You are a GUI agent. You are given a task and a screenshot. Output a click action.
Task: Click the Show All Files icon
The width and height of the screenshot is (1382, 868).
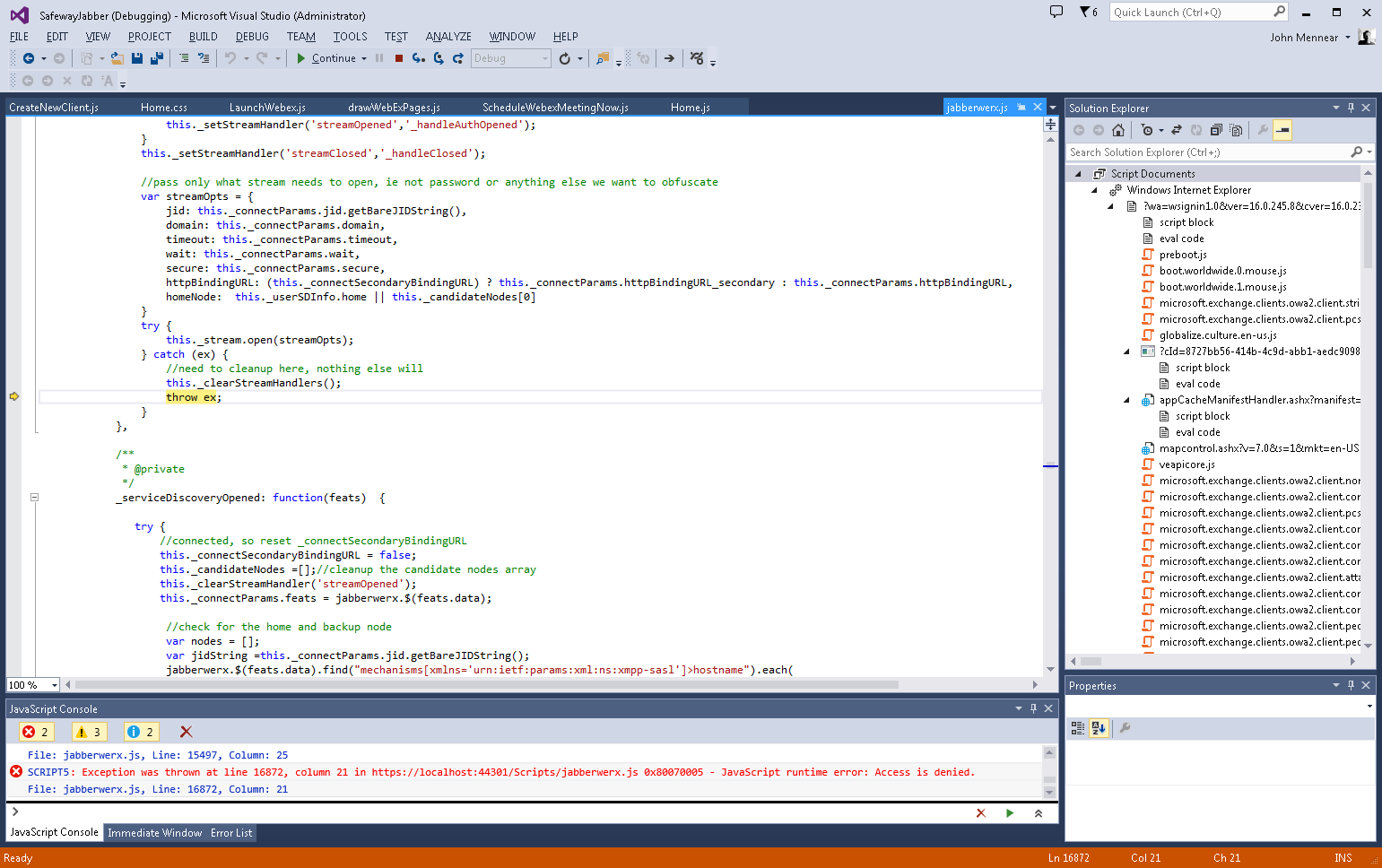click(1236, 130)
